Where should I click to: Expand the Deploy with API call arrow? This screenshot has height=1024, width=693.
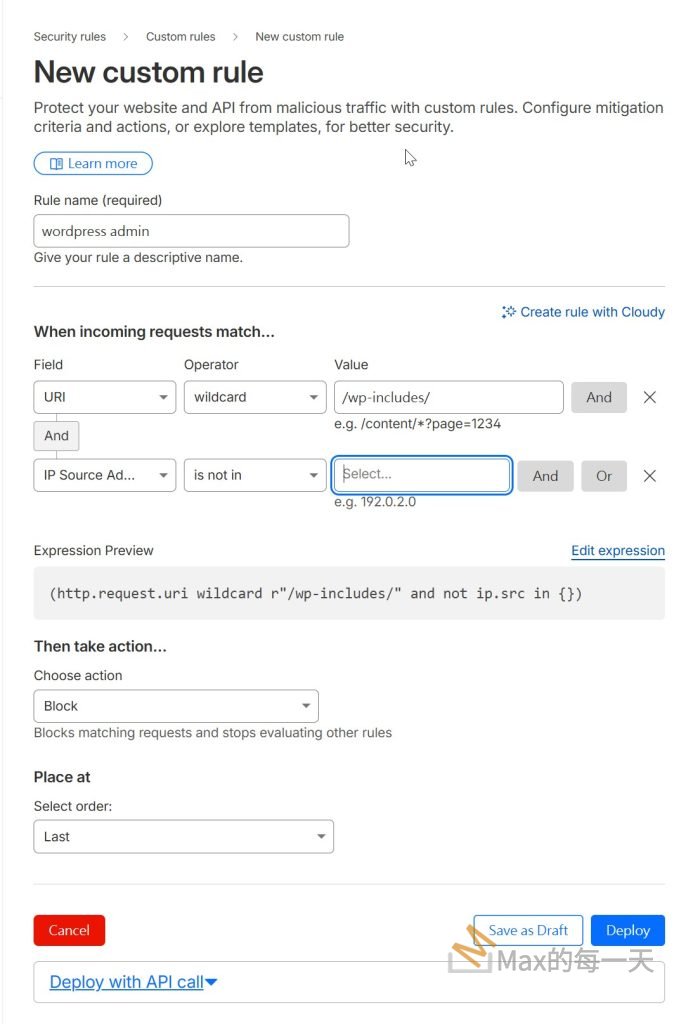pyautogui.click(x=211, y=983)
